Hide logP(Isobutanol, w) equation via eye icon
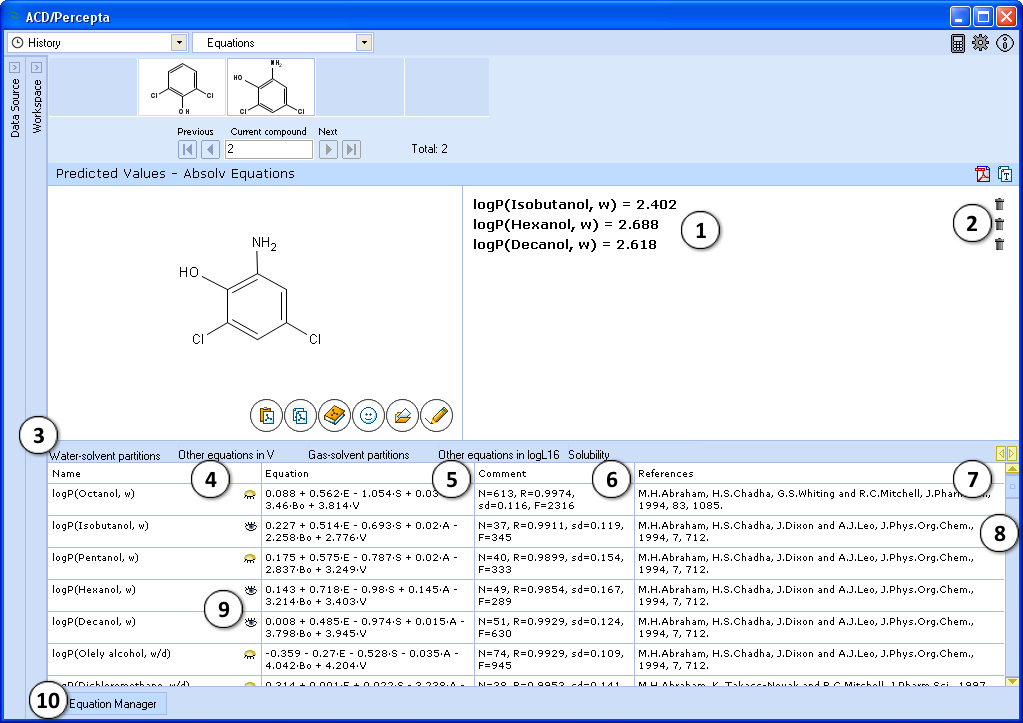Screen dimensions: 1023x723 (x=250, y=526)
